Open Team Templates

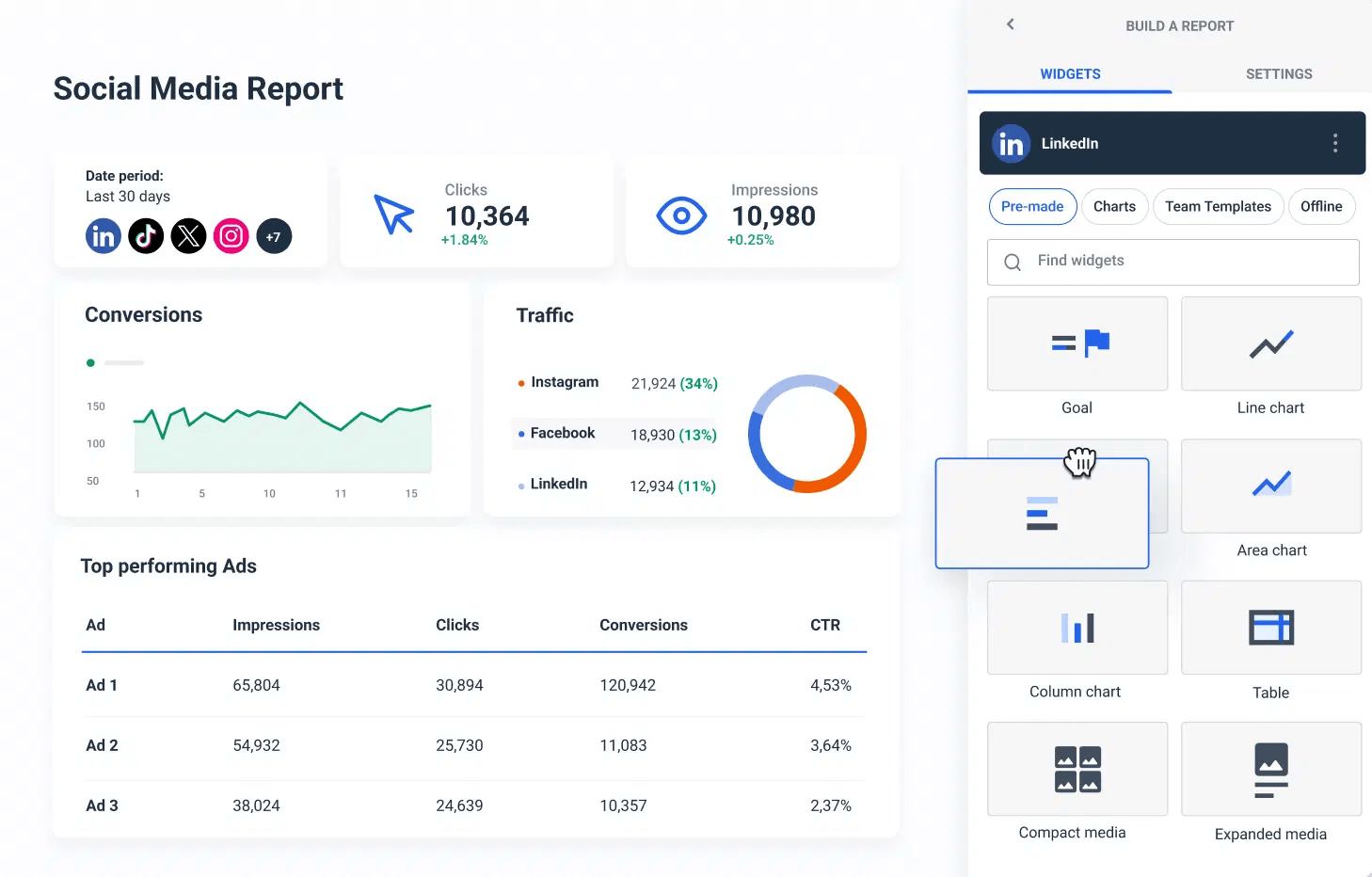pos(1218,206)
